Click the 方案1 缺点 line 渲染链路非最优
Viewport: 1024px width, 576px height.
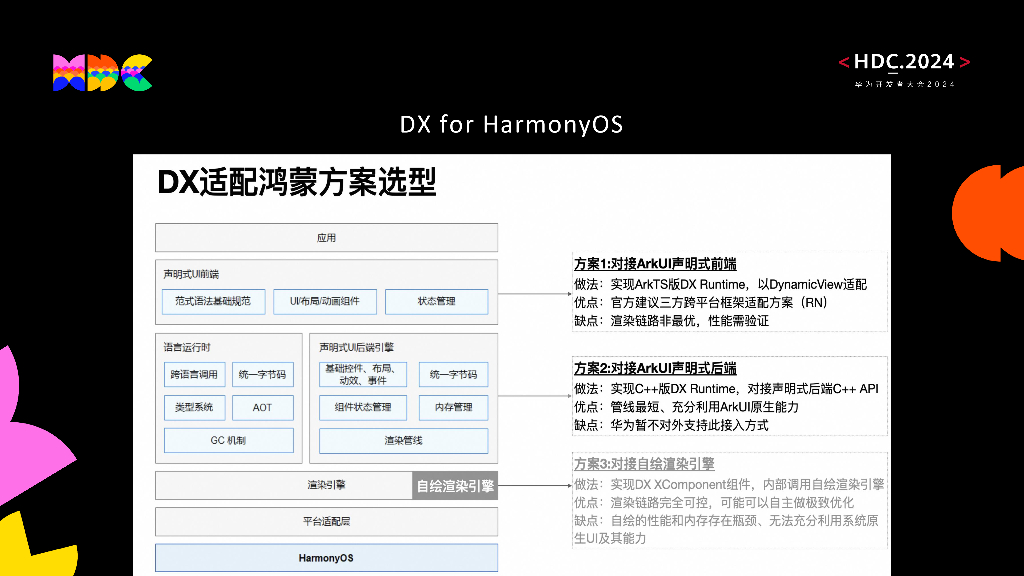click(x=671, y=321)
